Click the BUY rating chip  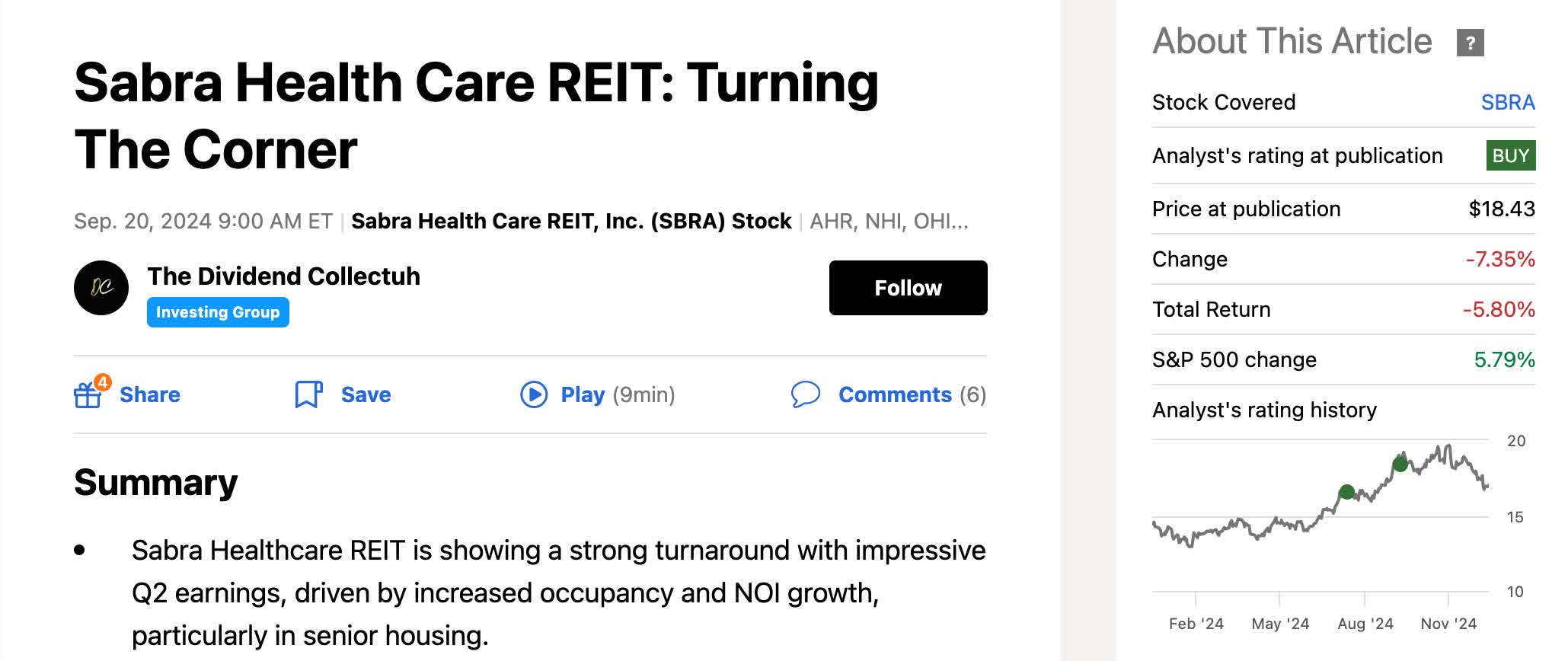1510,155
